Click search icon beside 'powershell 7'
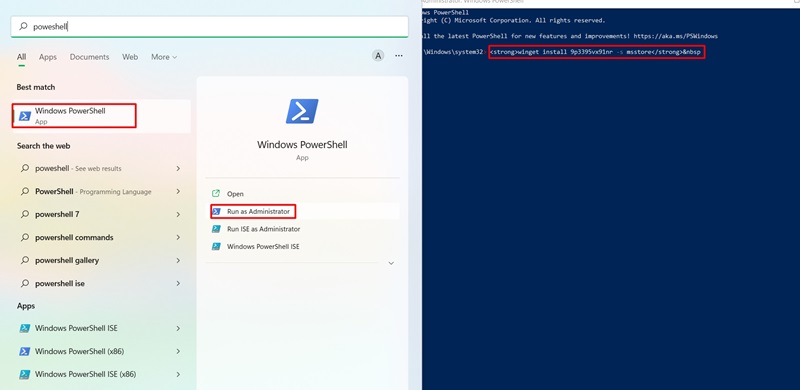This screenshot has width=800, height=390. [24, 214]
